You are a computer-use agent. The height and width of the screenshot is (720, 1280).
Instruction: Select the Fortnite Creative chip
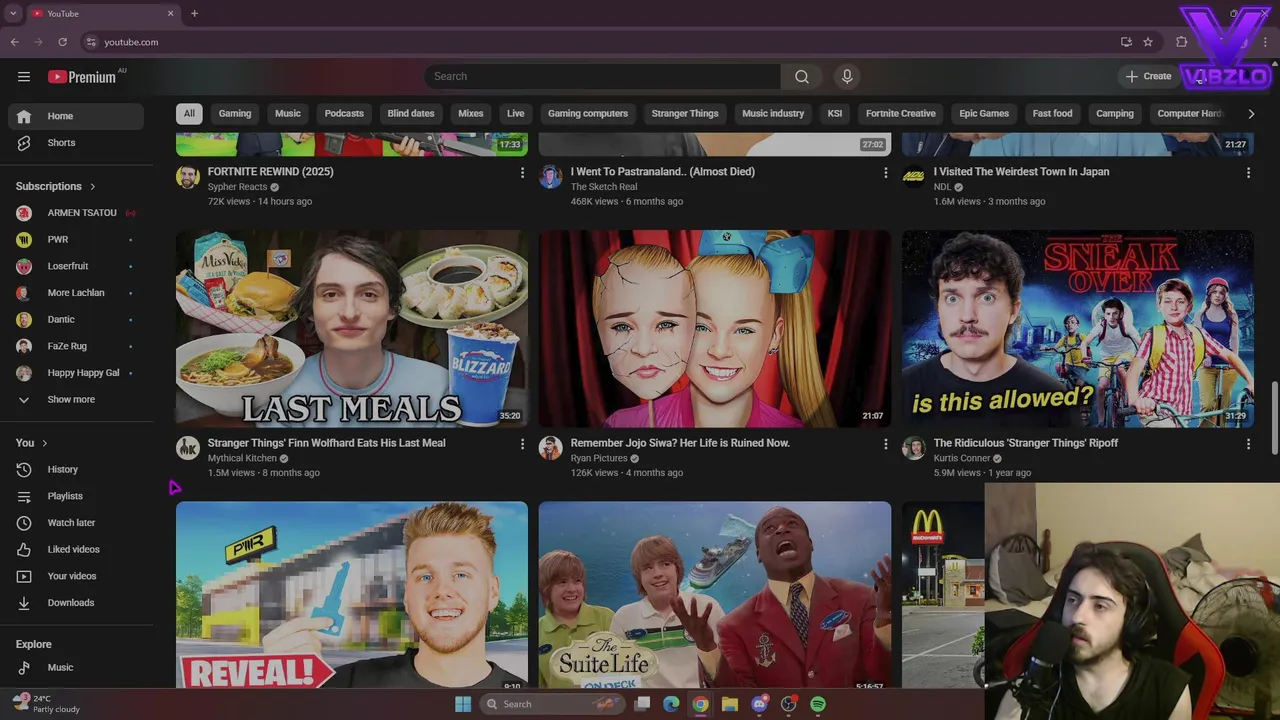coord(901,113)
